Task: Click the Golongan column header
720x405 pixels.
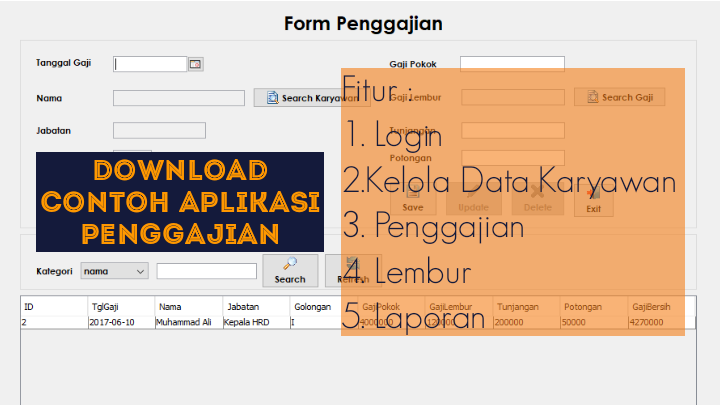Action: [x=324, y=307]
